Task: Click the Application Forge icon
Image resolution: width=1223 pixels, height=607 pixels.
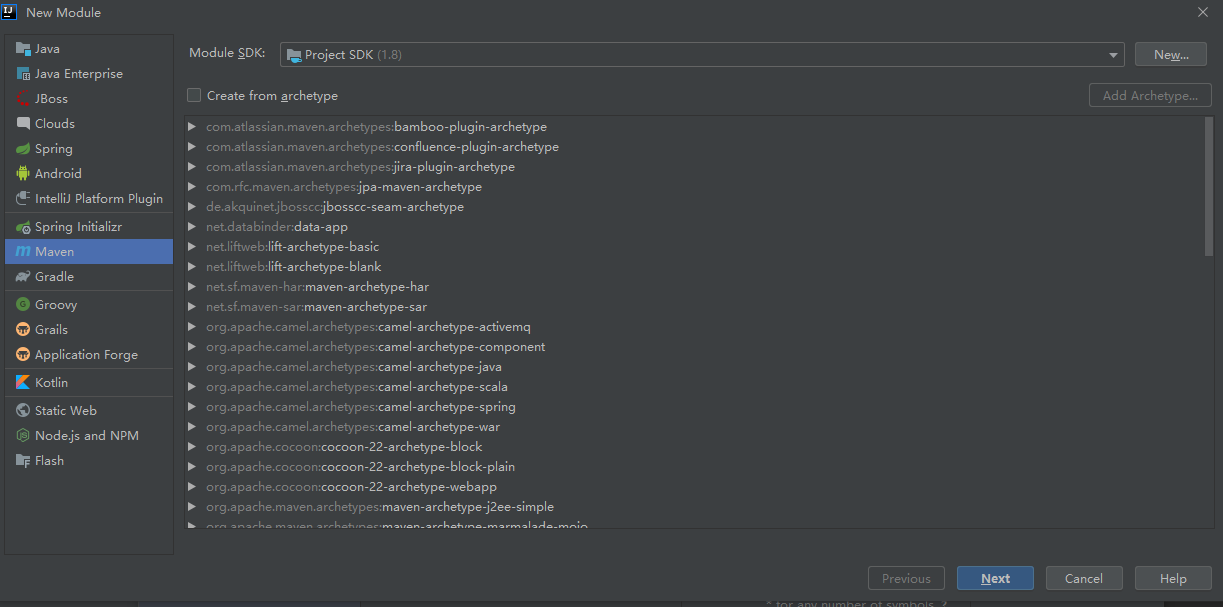Action: (x=23, y=354)
